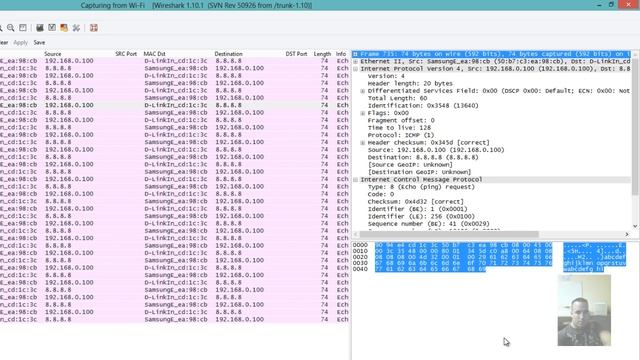Select the 'Time to live: 128' line

(x=399, y=128)
